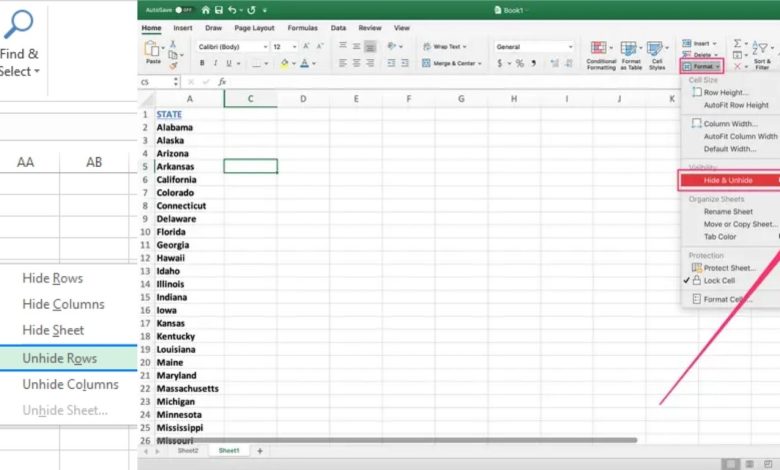
Task: Click the Undo arrow icon
Action: [232, 10]
